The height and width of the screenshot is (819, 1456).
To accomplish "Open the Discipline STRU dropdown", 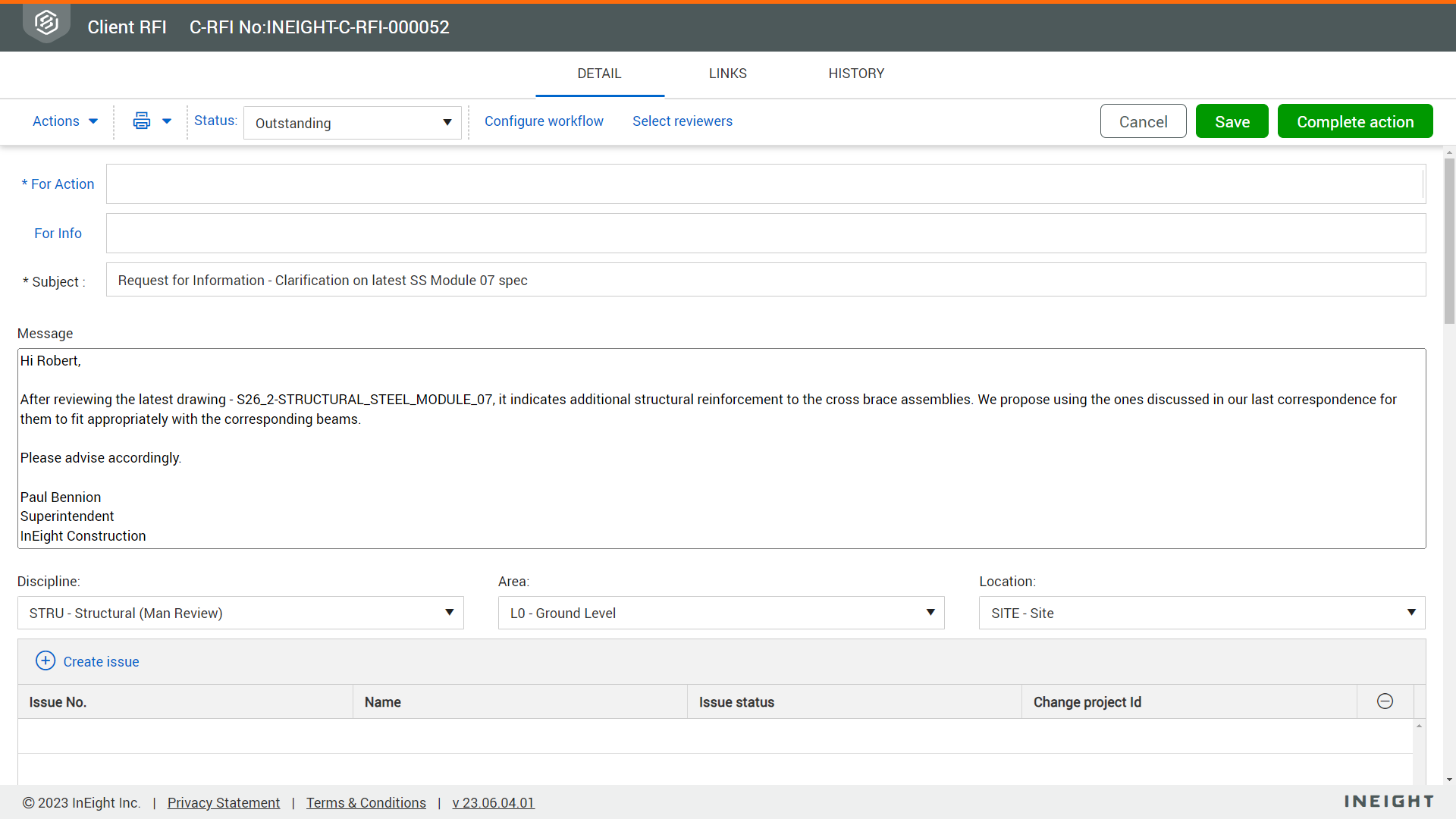I will pyautogui.click(x=240, y=613).
